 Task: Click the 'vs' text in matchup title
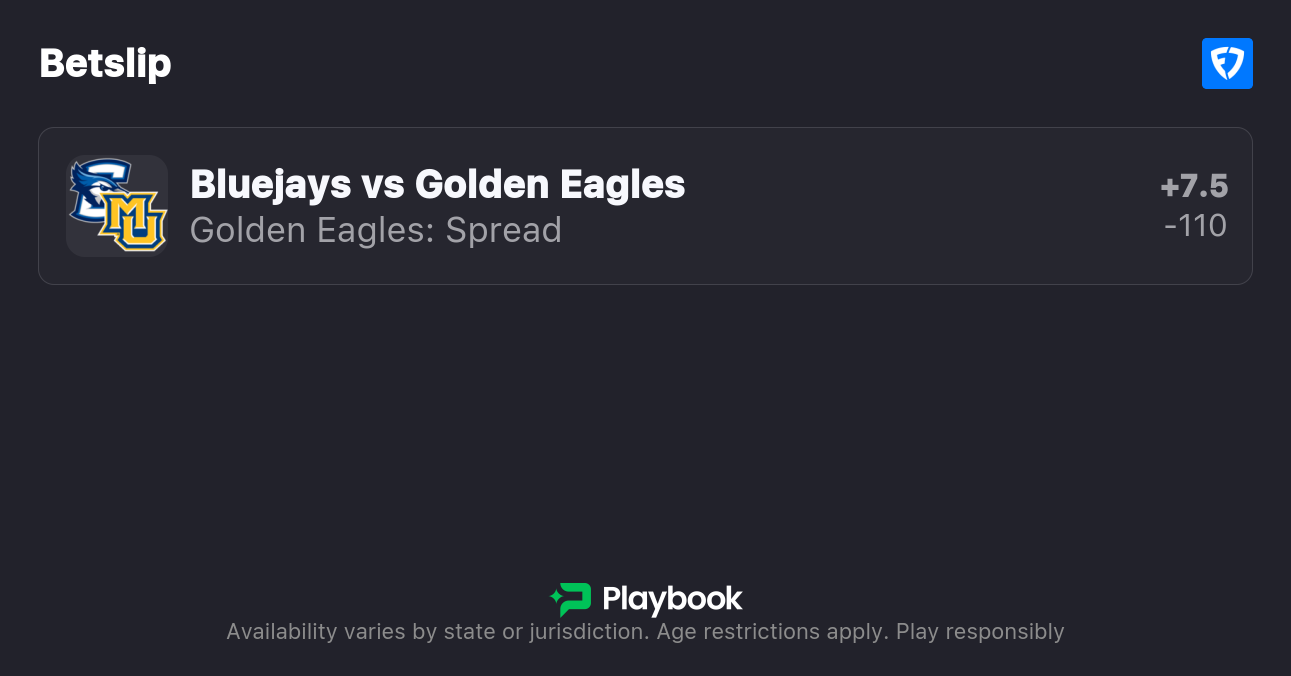coord(382,185)
